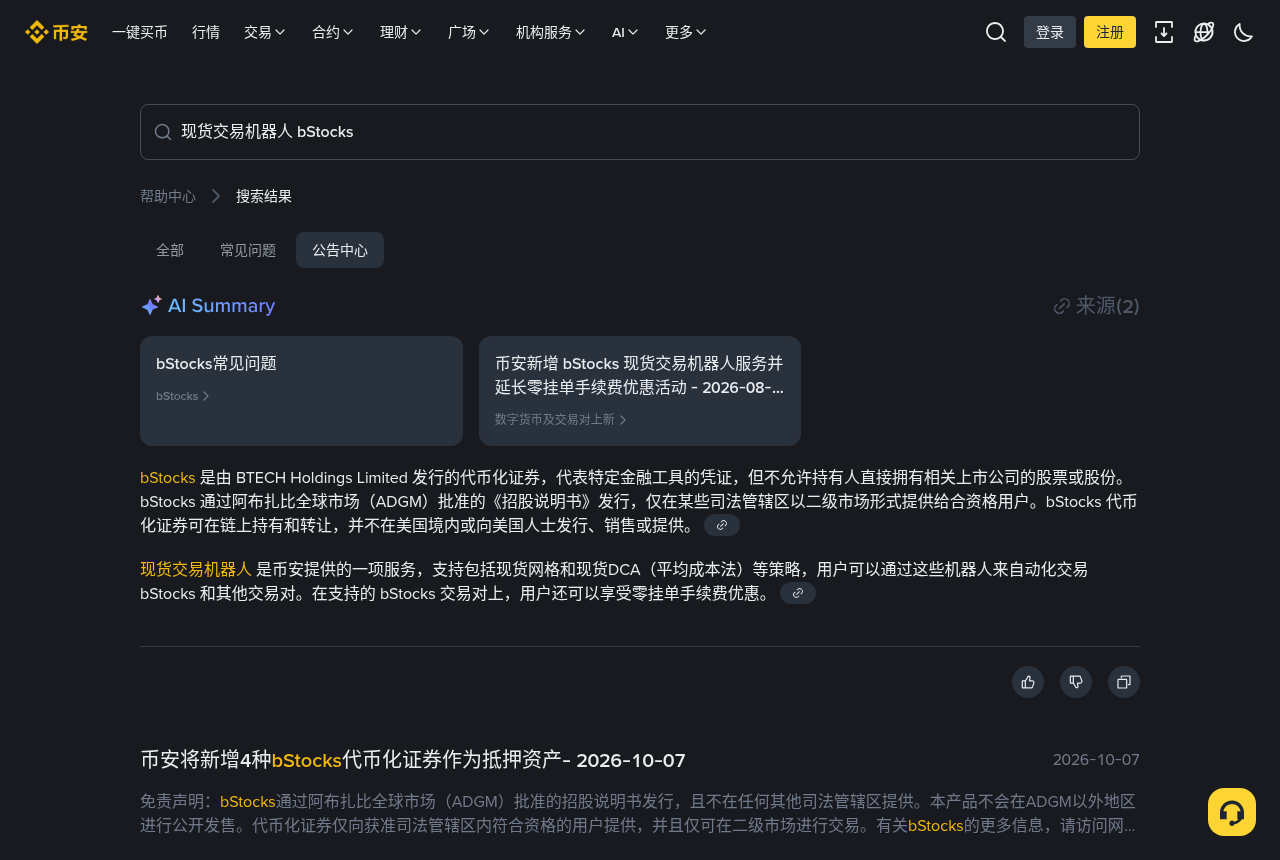The height and width of the screenshot is (860, 1280).
Task: Open the app download icon
Action: click(1164, 32)
